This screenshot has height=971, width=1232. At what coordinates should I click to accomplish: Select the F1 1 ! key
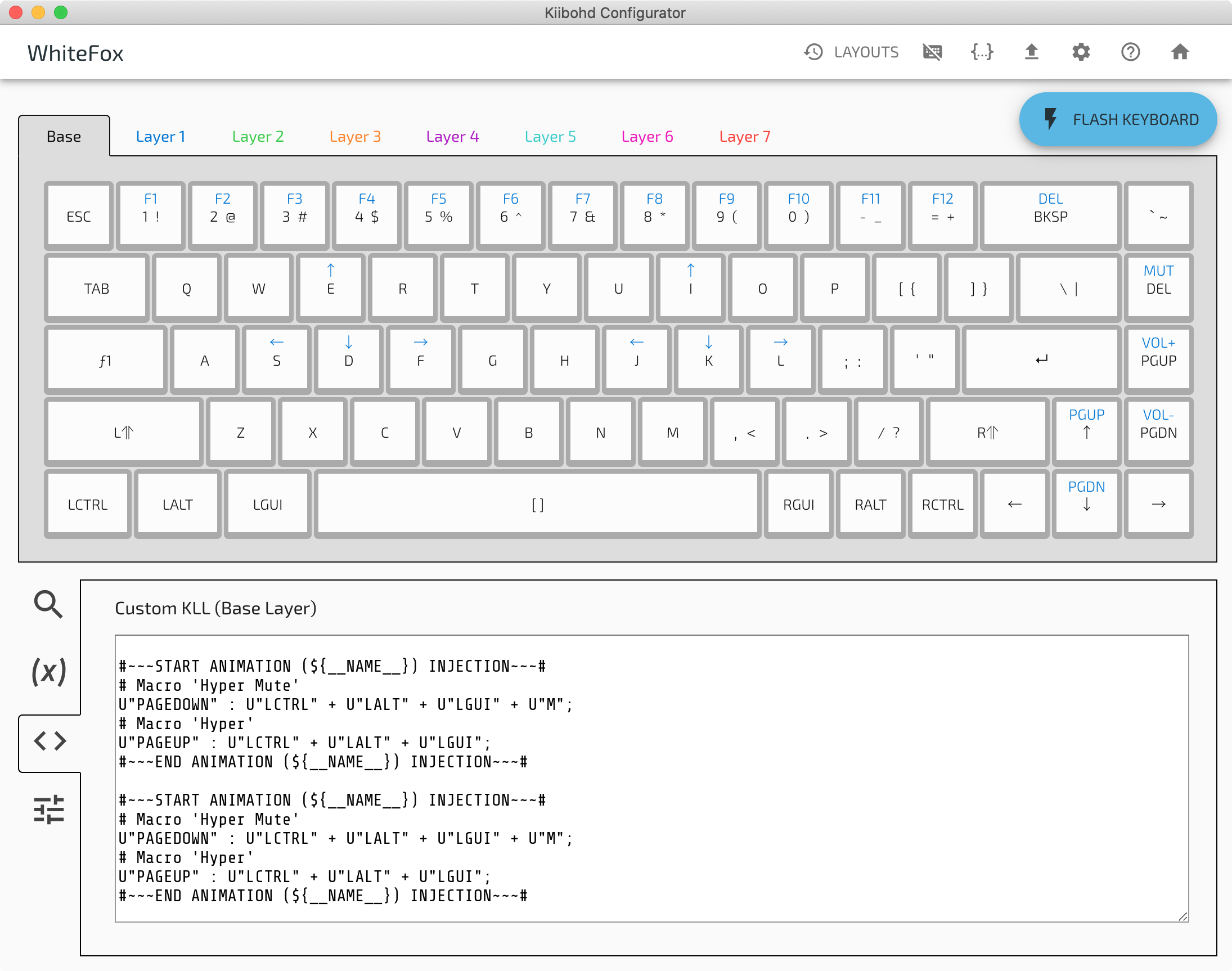tap(151, 216)
